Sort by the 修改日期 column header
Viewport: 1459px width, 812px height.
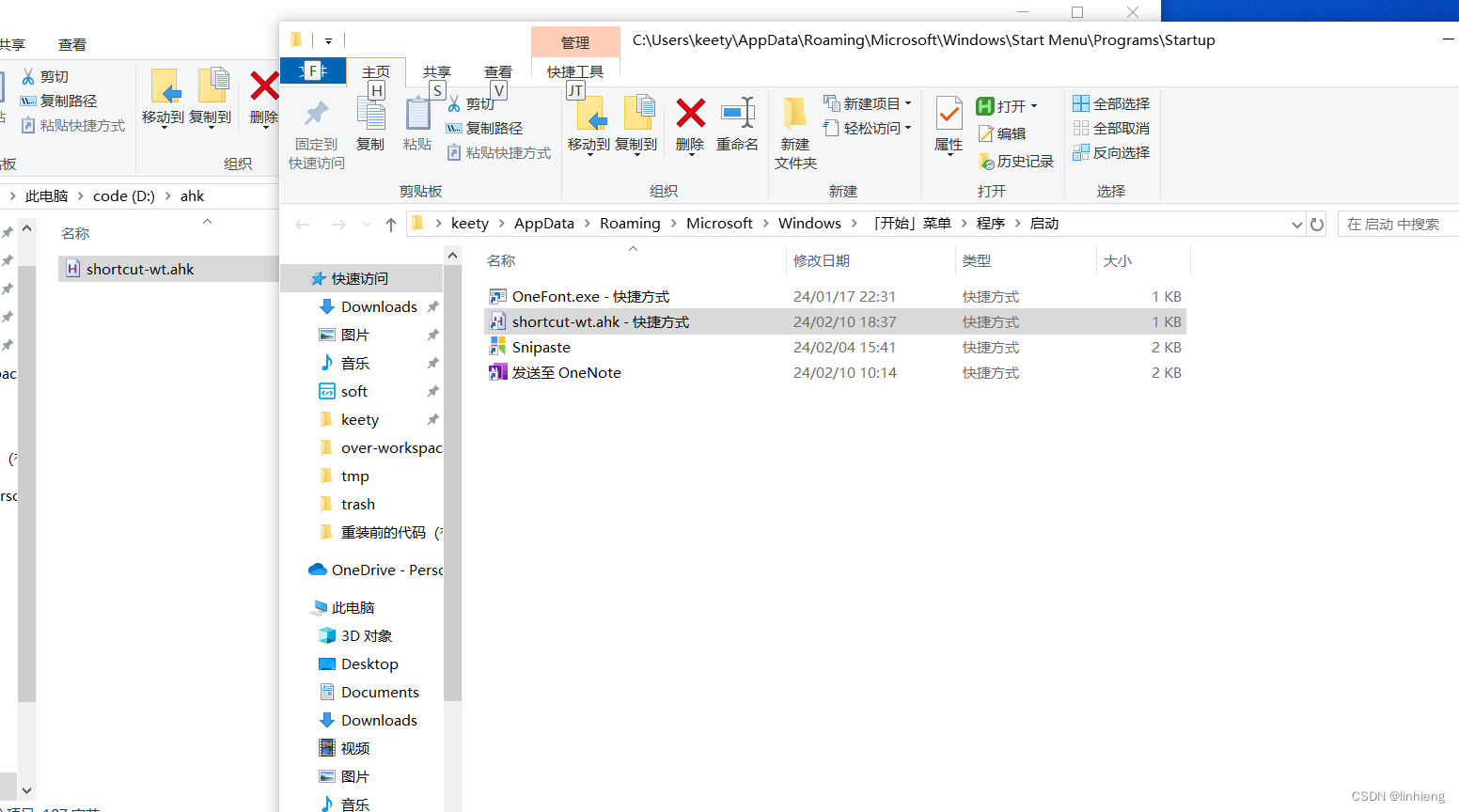(871, 260)
